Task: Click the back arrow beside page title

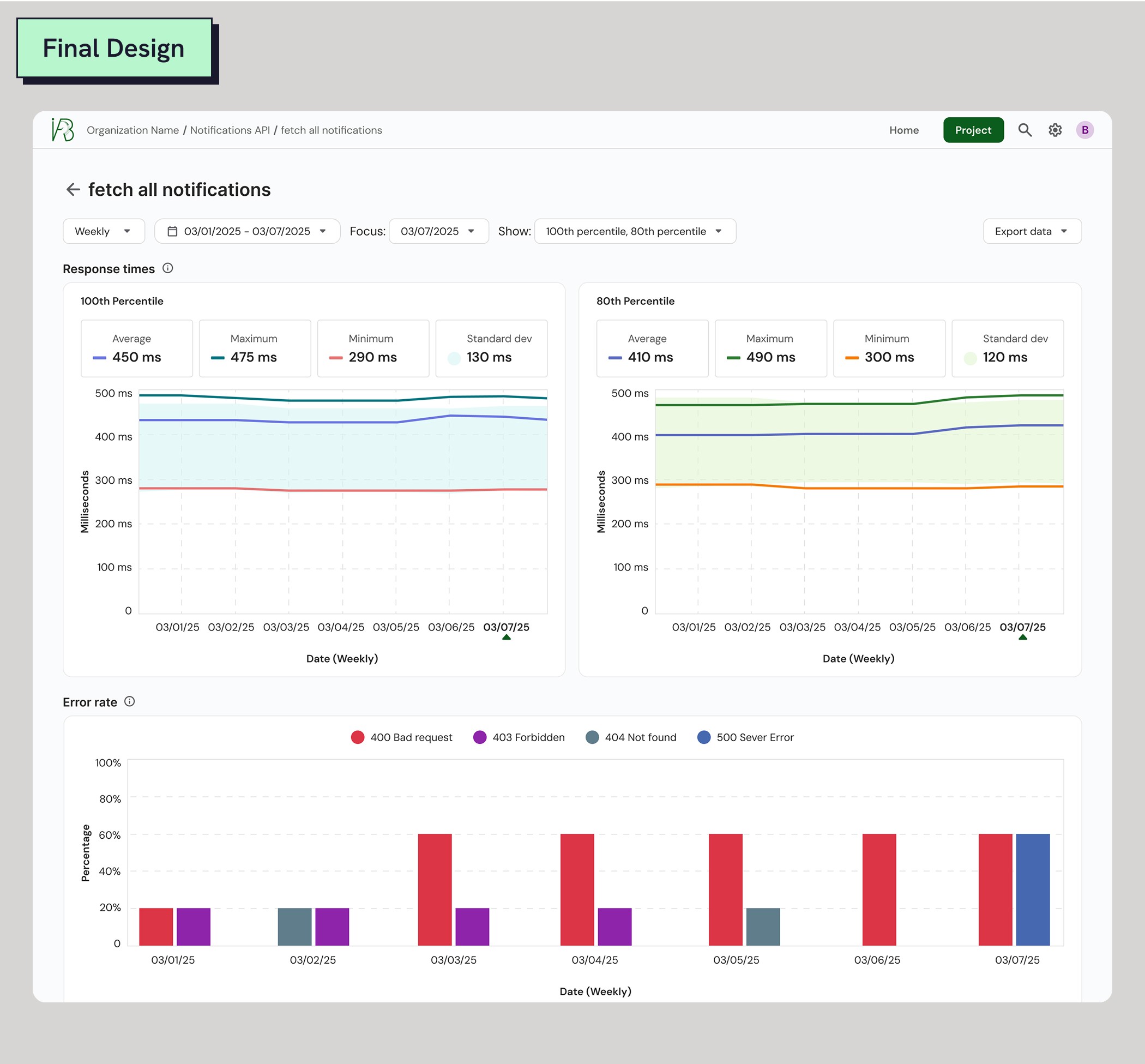Action: pyautogui.click(x=73, y=189)
